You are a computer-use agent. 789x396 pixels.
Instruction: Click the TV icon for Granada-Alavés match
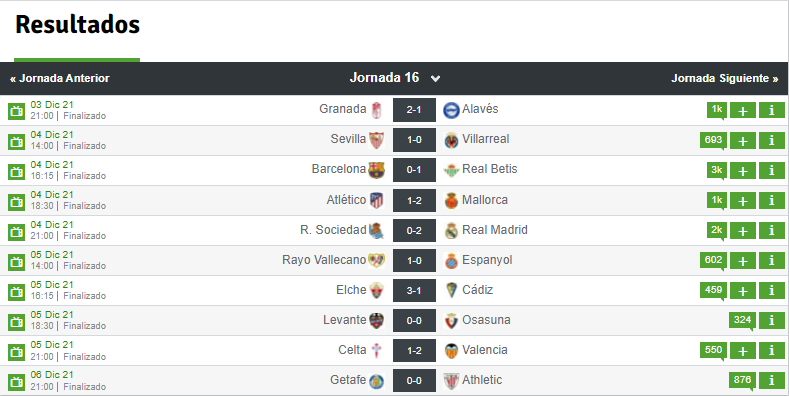pos(16,111)
